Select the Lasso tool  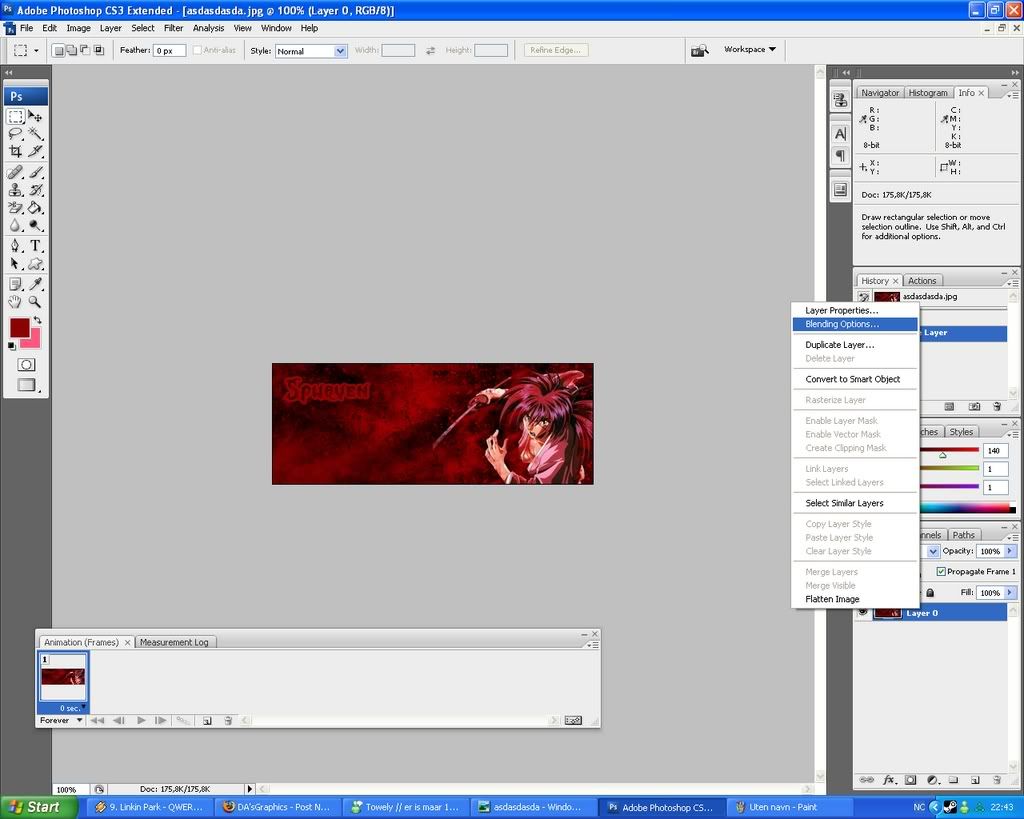pyautogui.click(x=16, y=135)
